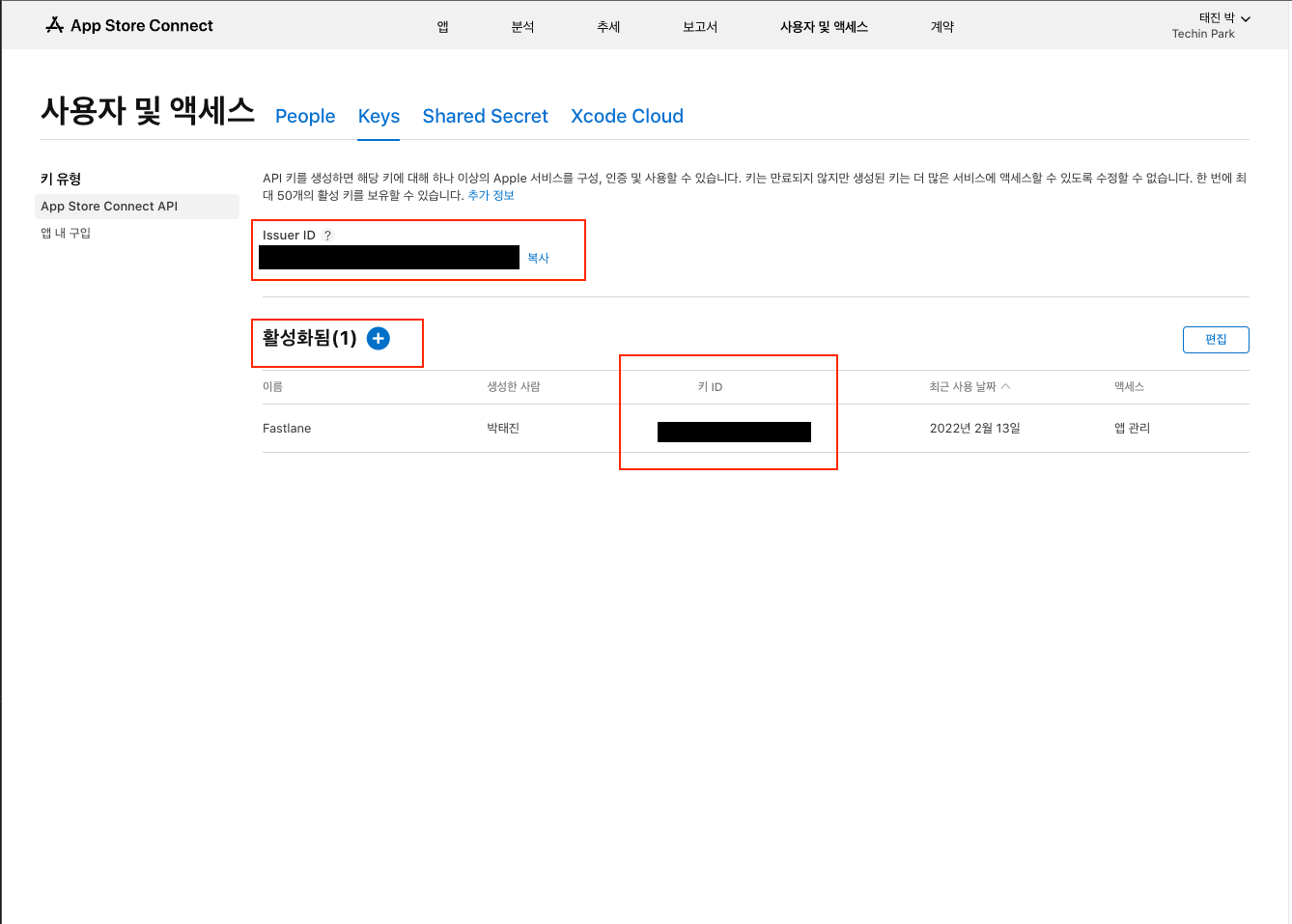Open the 계약 menu item
This screenshot has height=924, width=1292.
(941, 27)
